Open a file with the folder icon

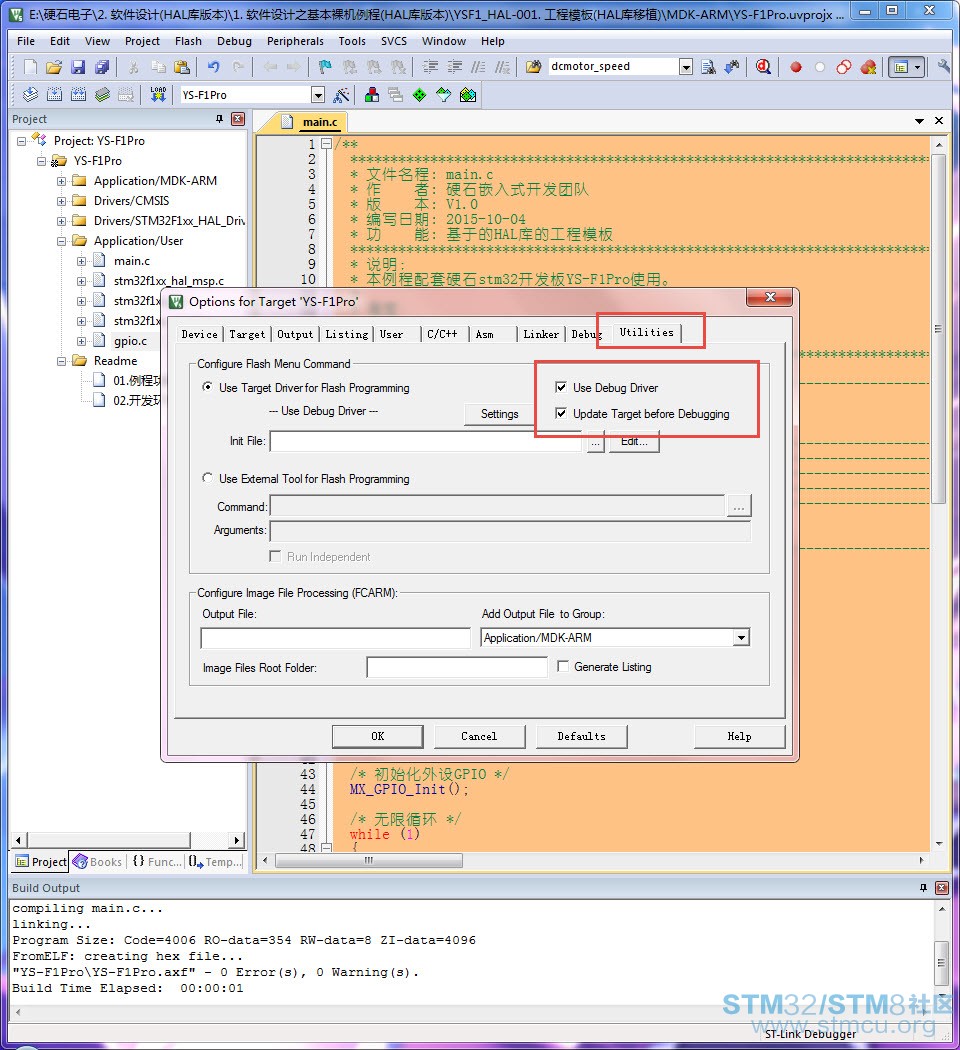[54, 66]
